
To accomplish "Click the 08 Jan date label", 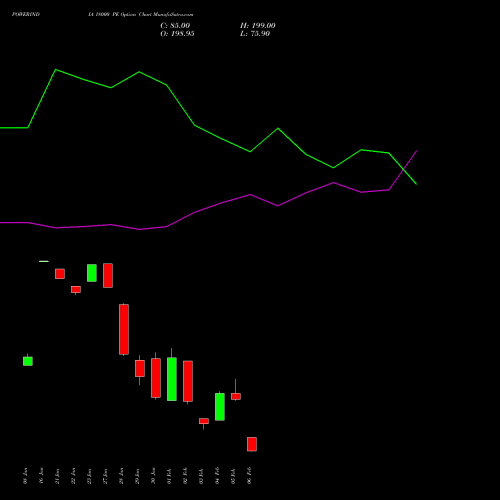I will (x=26, y=476).
